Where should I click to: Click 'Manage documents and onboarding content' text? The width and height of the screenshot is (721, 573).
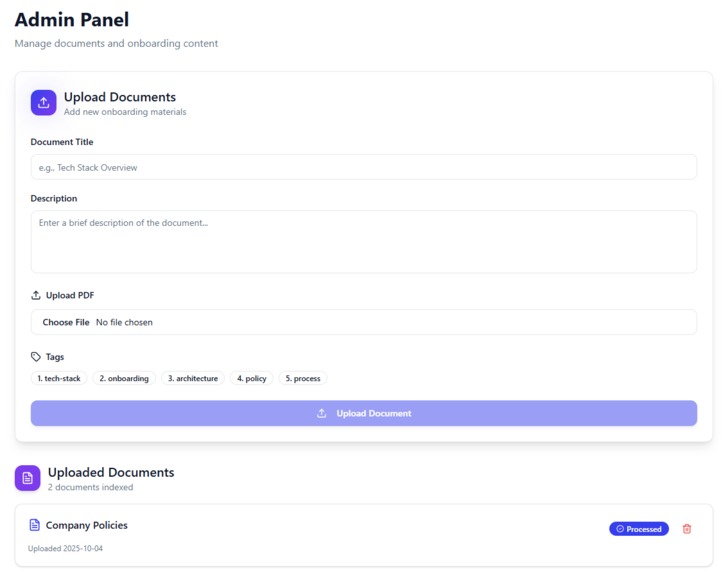pos(116,43)
